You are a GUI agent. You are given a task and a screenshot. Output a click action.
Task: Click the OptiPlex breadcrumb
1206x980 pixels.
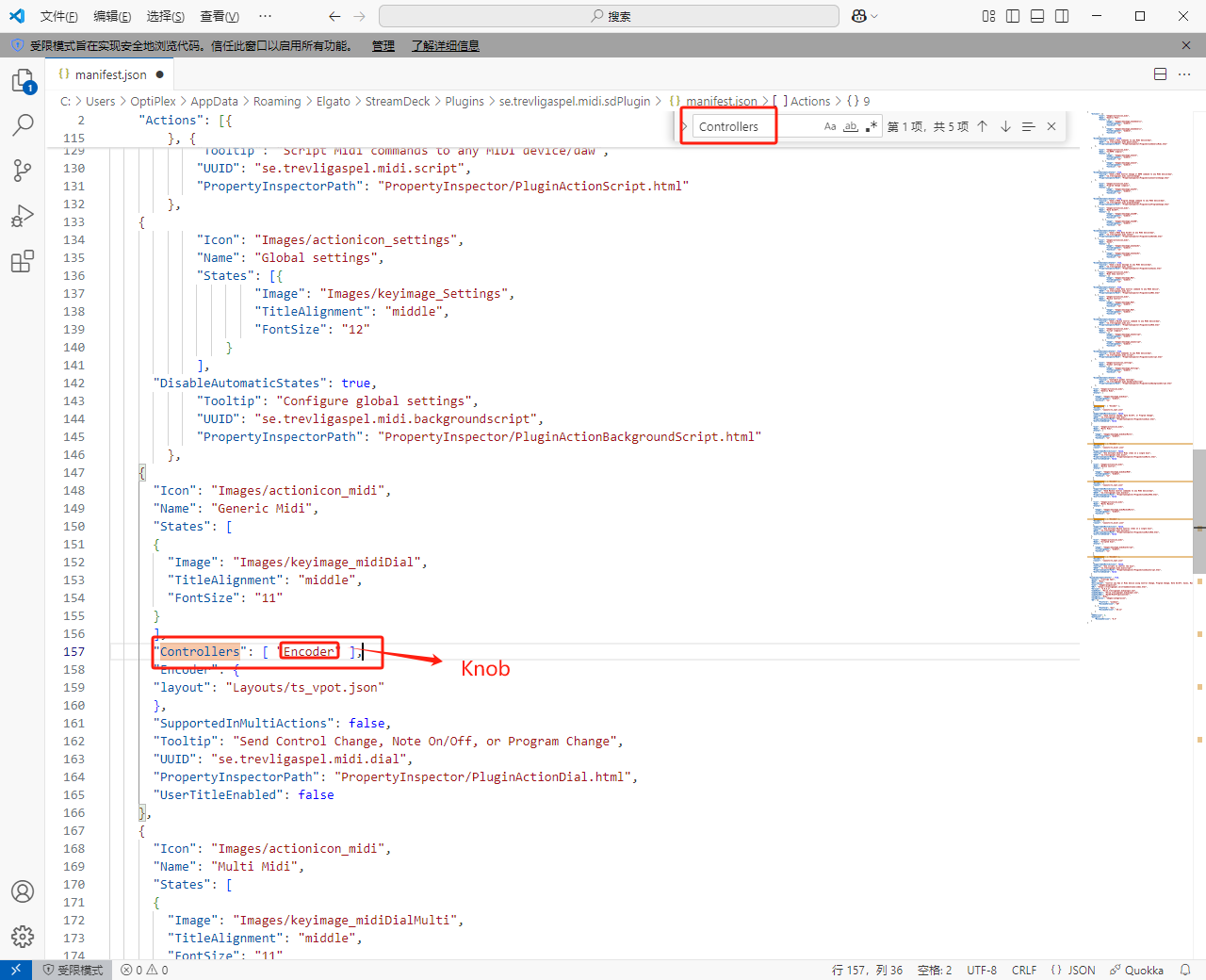[153, 101]
